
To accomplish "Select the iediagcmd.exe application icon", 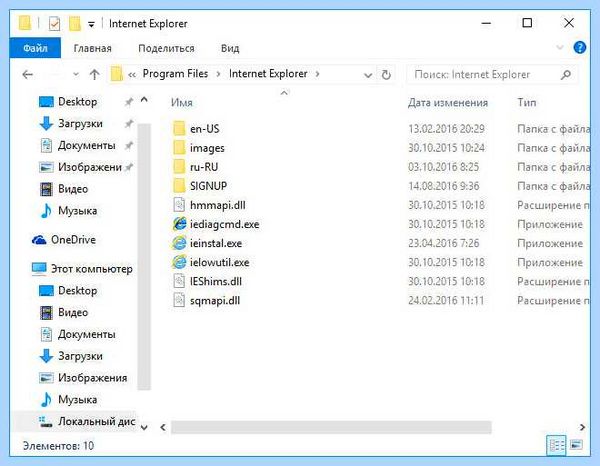I will 179,224.
